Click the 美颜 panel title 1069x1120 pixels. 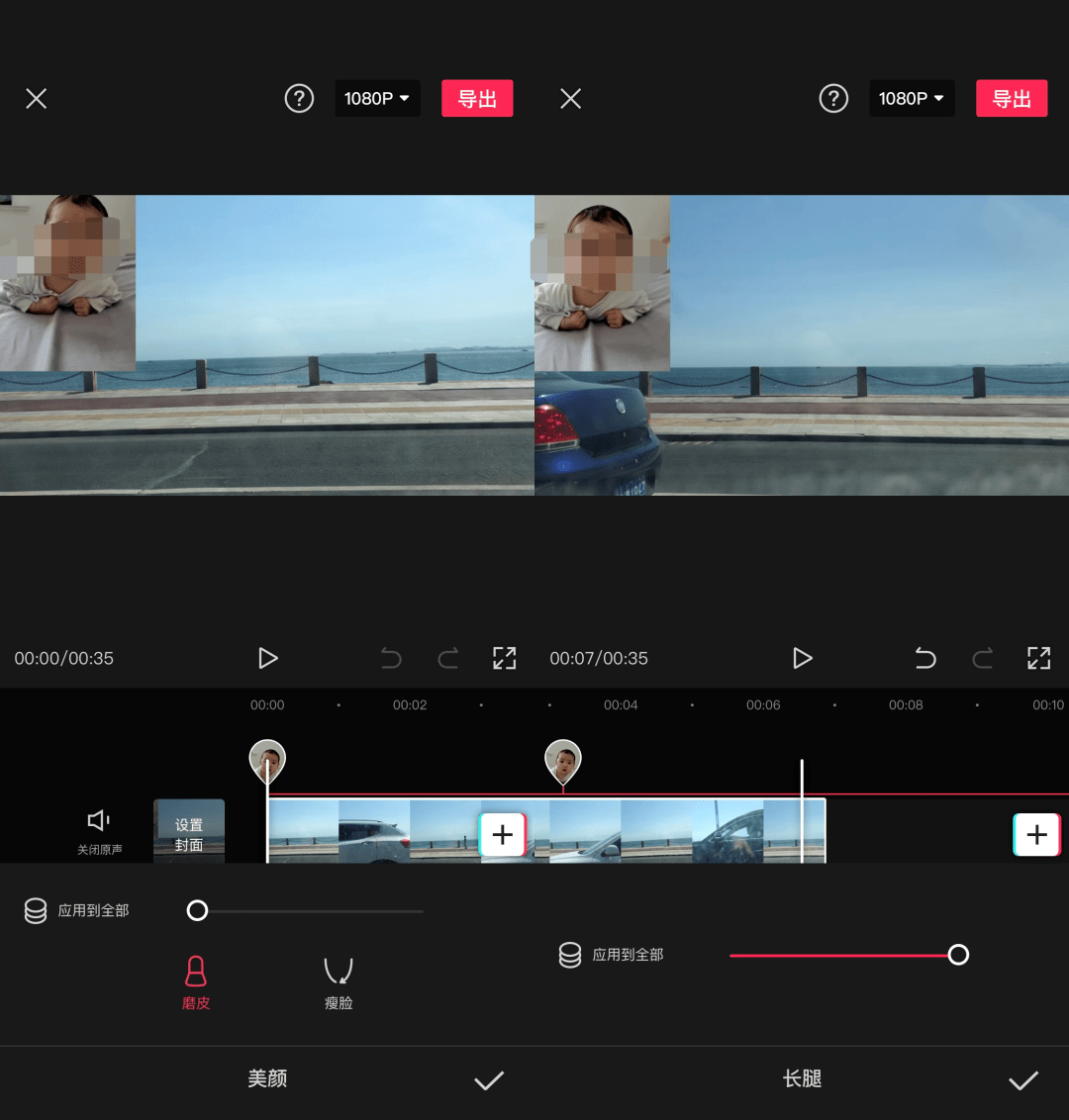coord(267,1078)
